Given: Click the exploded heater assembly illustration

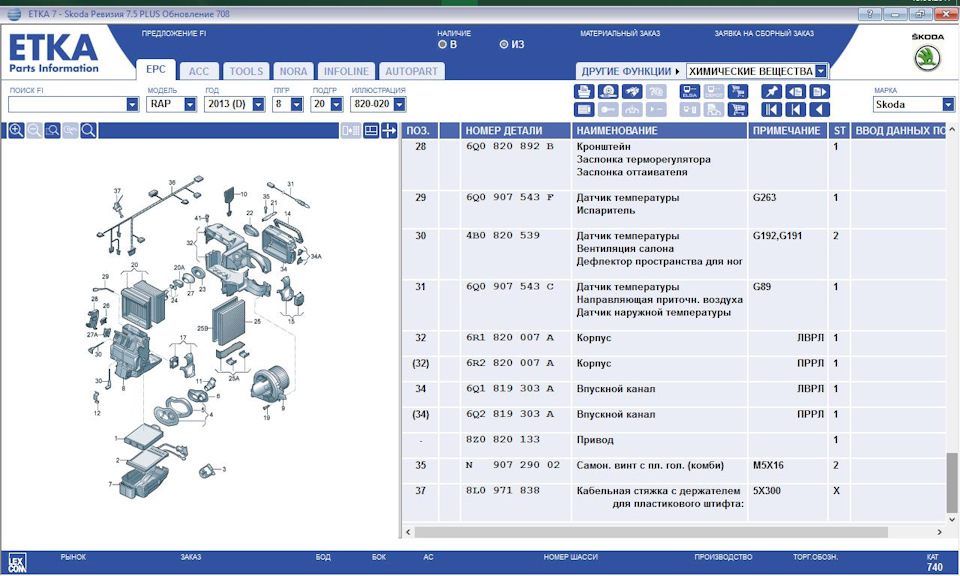Looking at the screenshot, I should click(x=202, y=337).
